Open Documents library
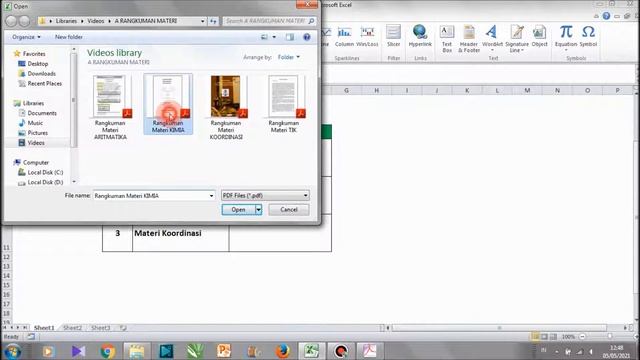Screen dimensions: 640x360 pyautogui.click(x=42, y=113)
